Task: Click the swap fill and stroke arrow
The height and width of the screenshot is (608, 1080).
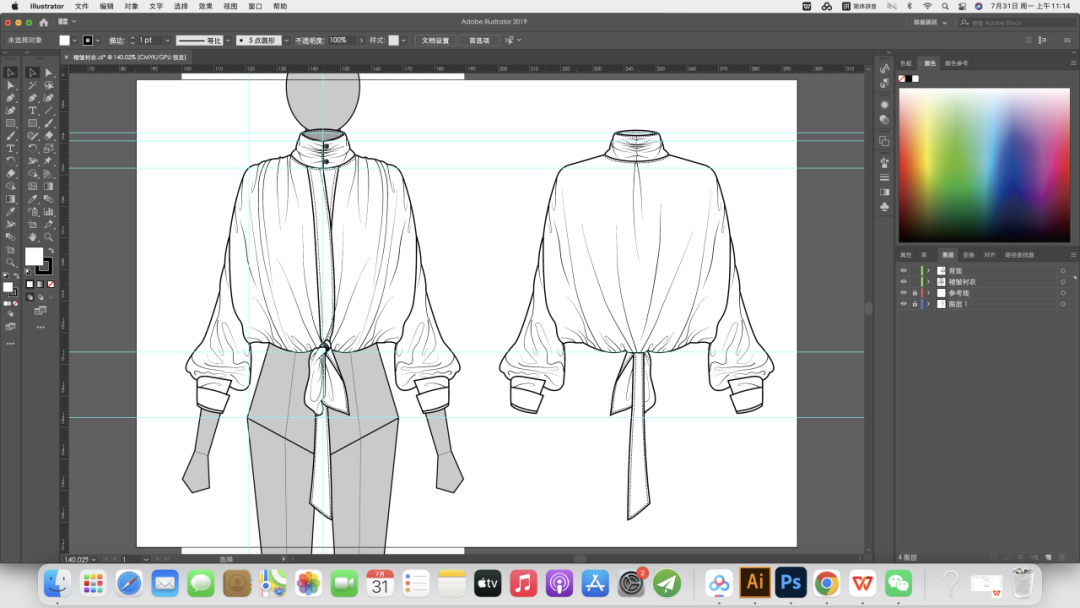Action: 51,251
